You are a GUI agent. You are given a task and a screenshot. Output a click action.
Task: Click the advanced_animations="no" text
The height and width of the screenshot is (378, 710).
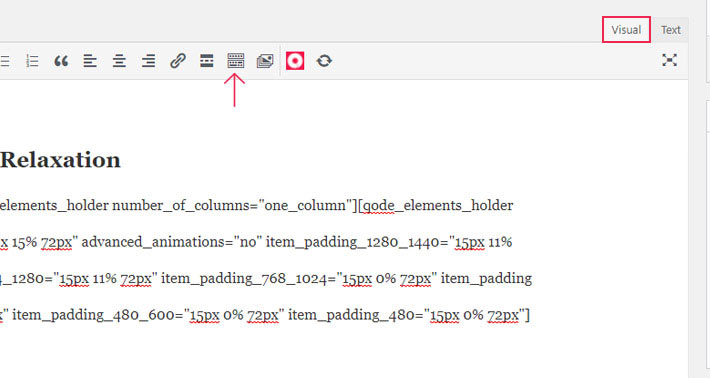tap(169, 242)
